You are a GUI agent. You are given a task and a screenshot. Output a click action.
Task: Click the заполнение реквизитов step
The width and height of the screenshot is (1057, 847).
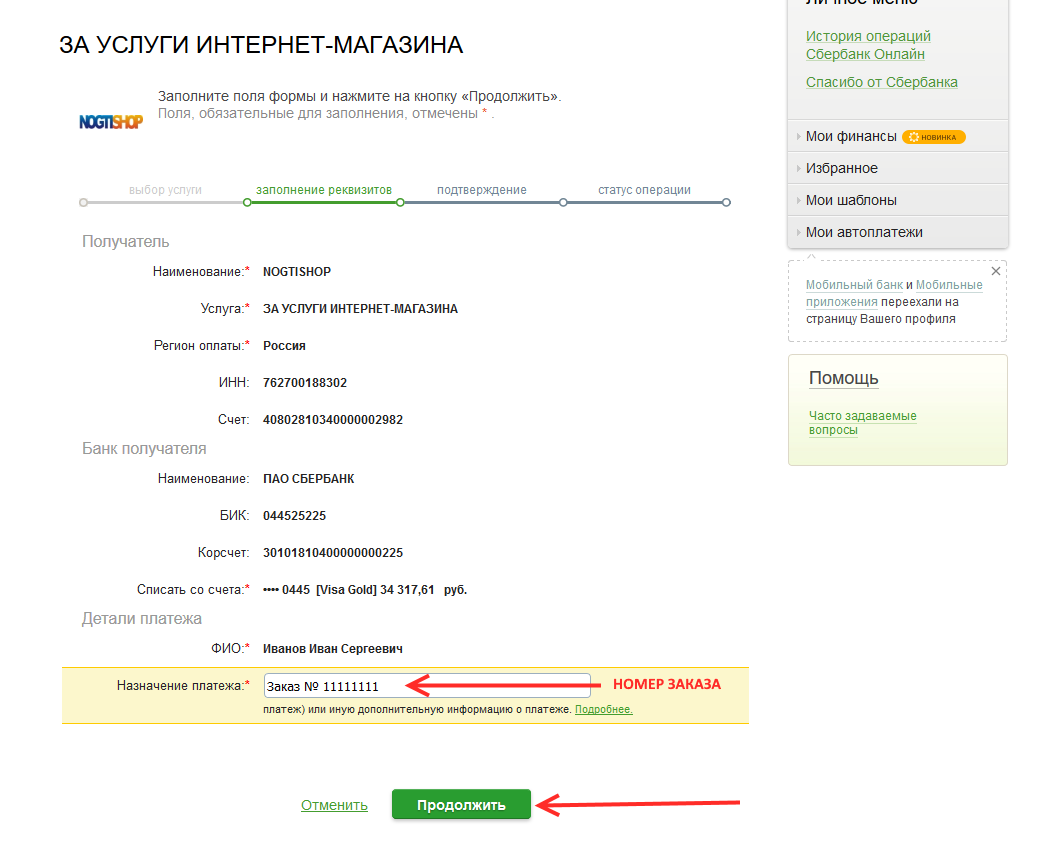[324, 190]
